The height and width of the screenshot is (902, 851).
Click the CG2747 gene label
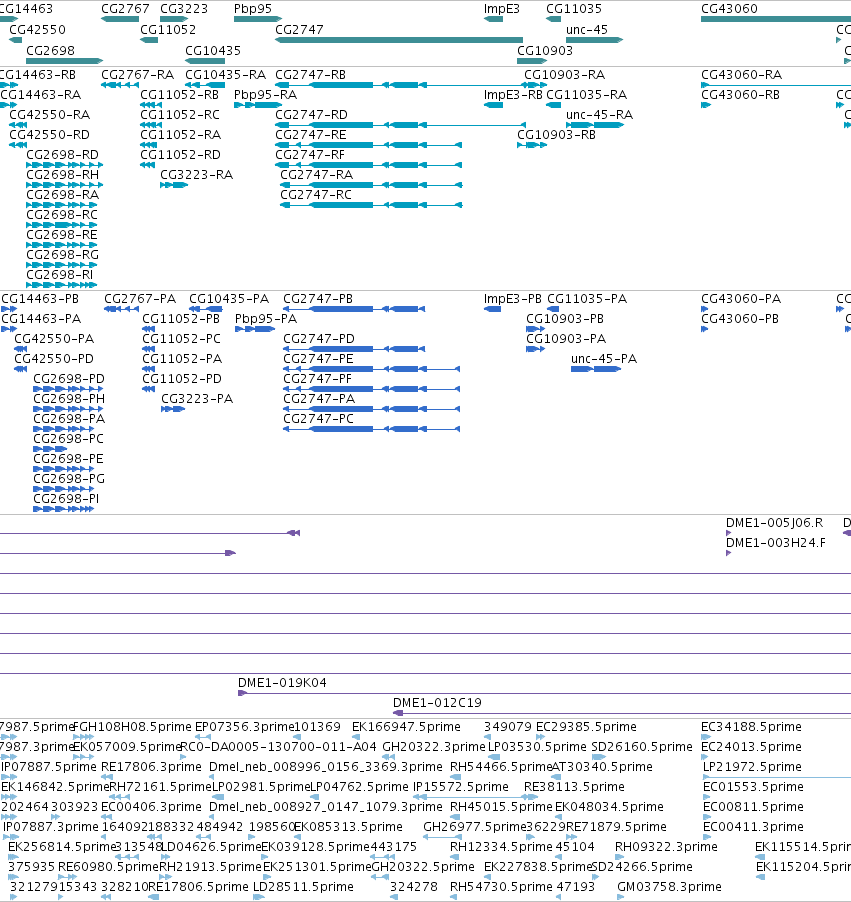pos(299,29)
